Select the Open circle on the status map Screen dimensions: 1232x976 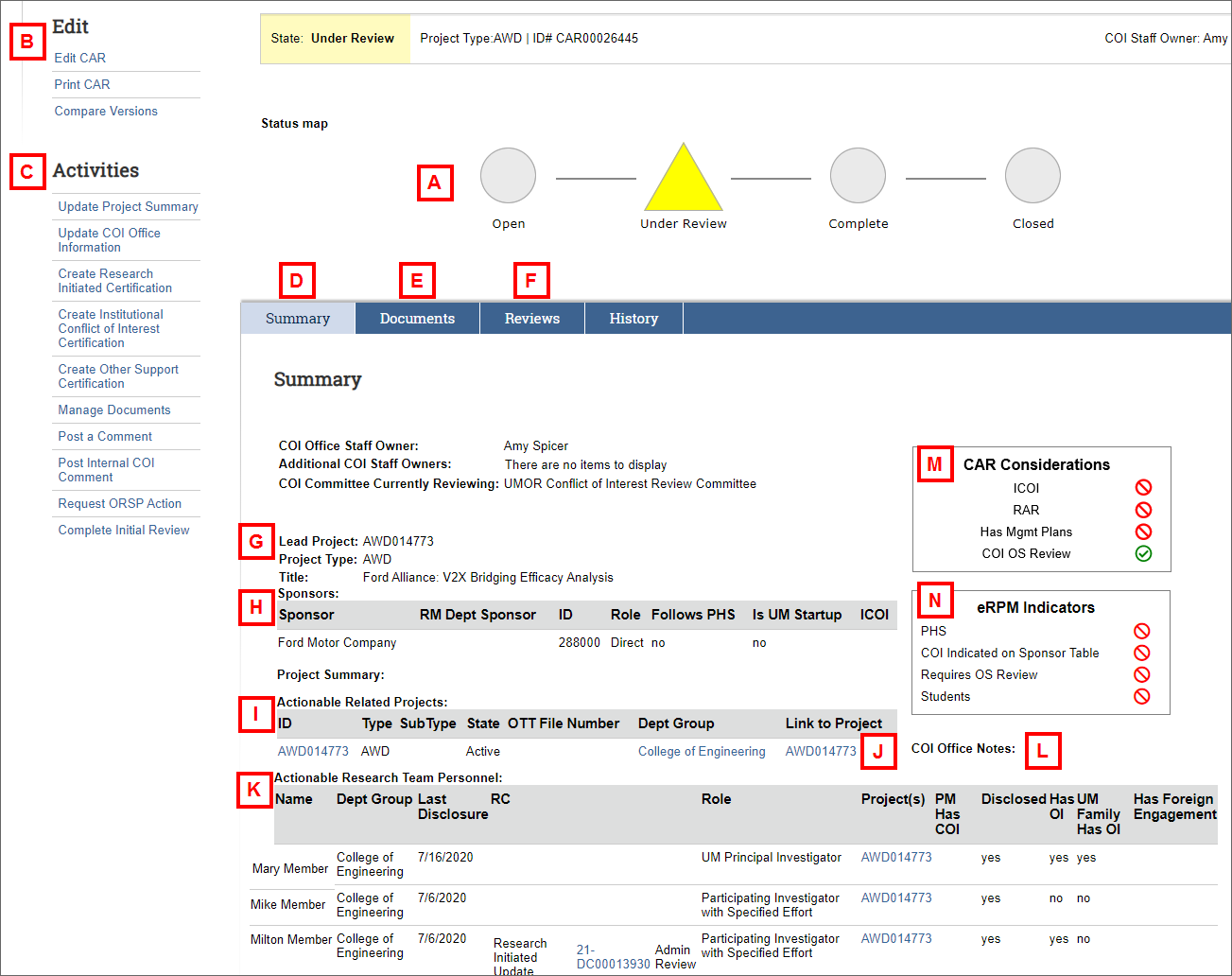click(x=508, y=175)
